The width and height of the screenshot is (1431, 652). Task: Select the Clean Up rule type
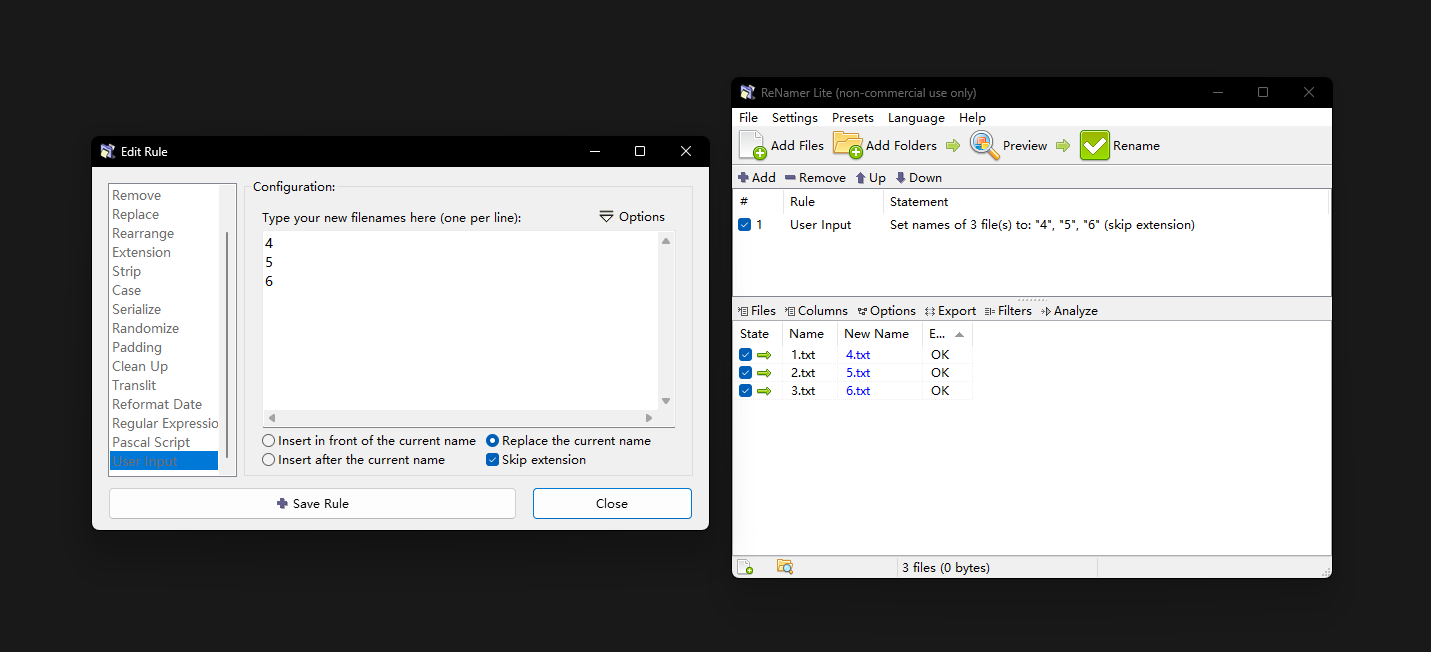pyautogui.click(x=164, y=366)
